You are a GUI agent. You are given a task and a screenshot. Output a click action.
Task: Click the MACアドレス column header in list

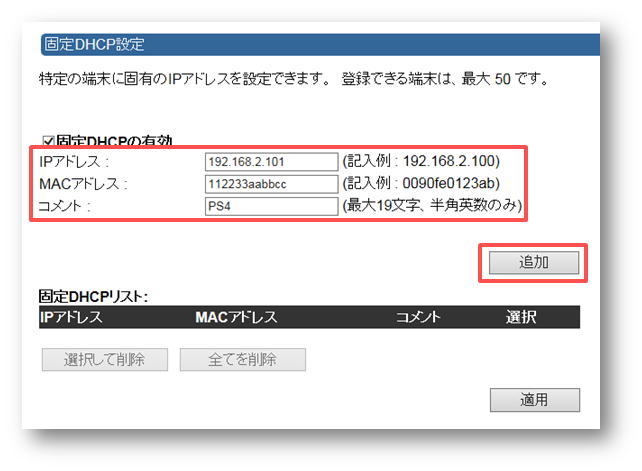(x=236, y=317)
